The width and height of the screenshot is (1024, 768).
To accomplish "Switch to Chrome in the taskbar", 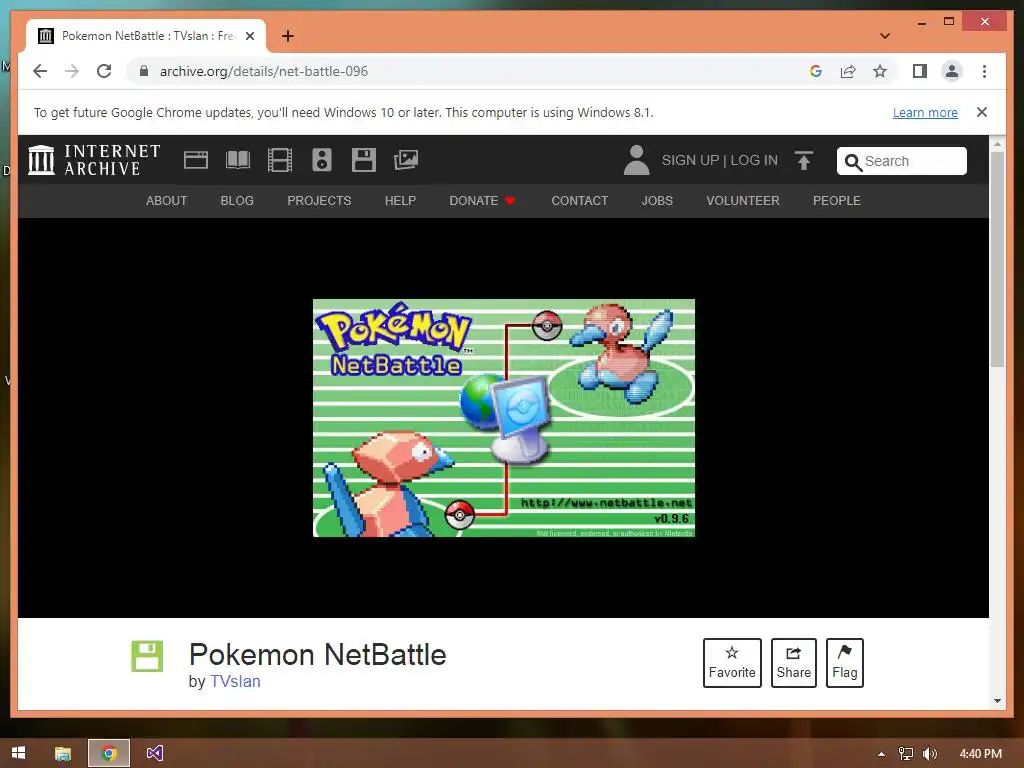I will click(109, 754).
